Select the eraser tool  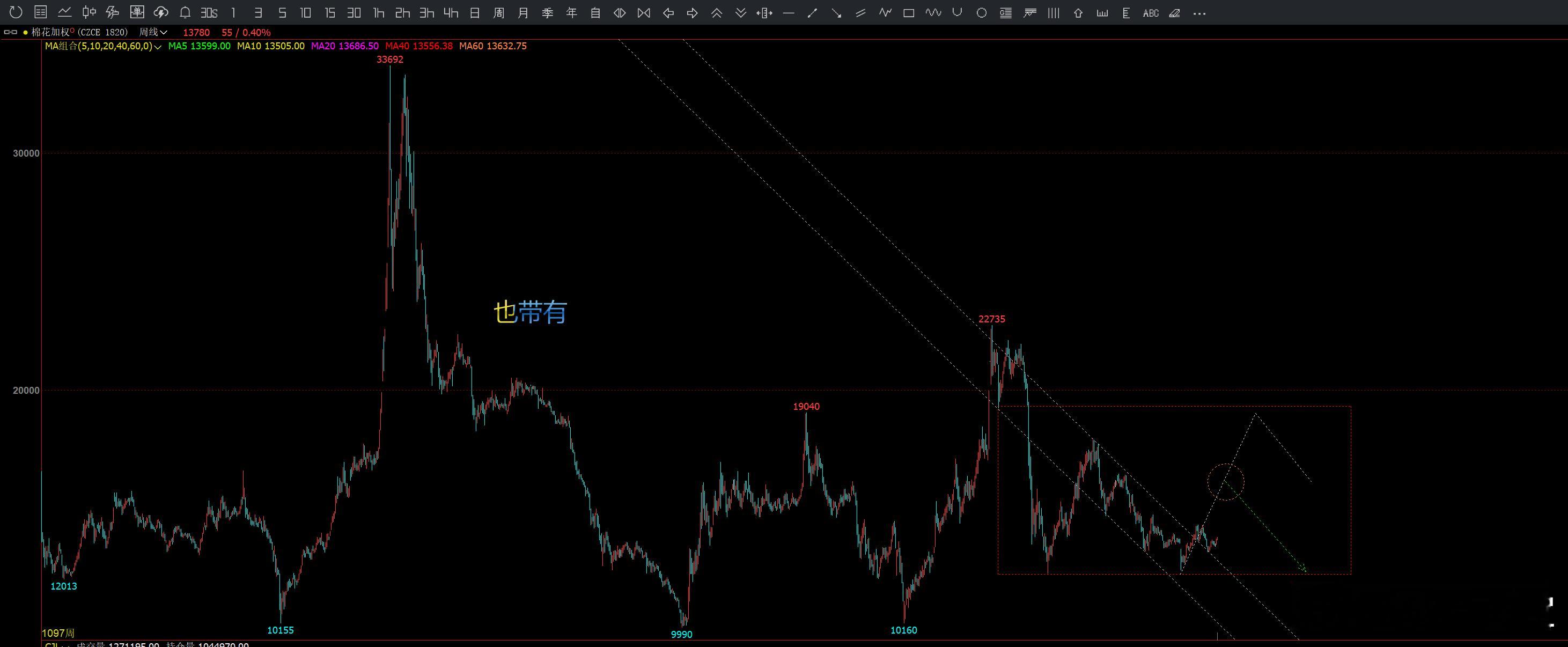(x=1175, y=13)
